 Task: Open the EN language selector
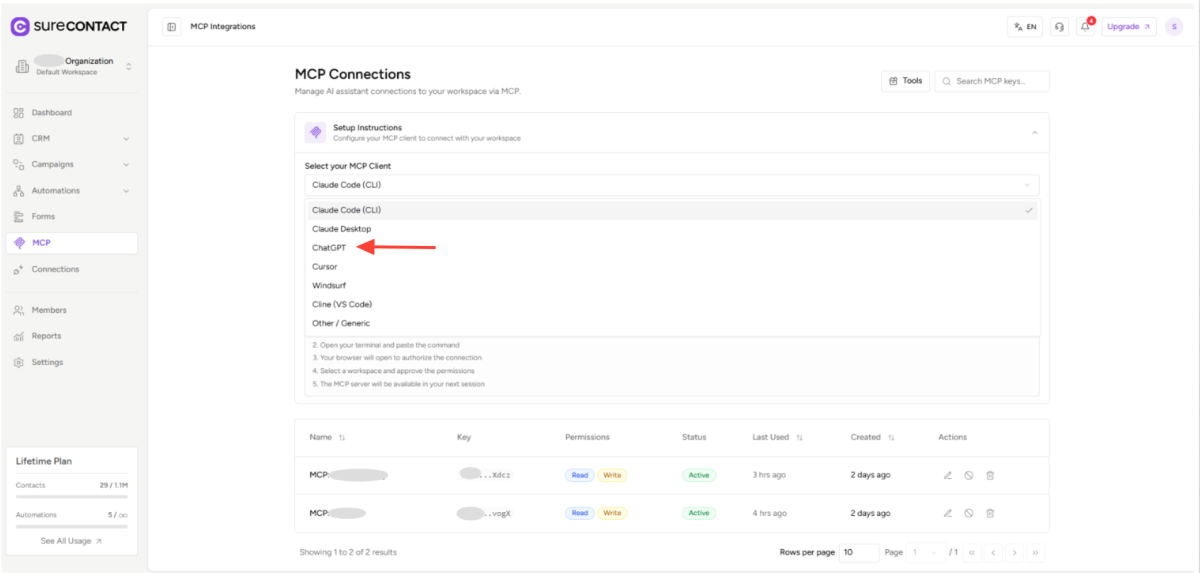tap(1025, 27)
